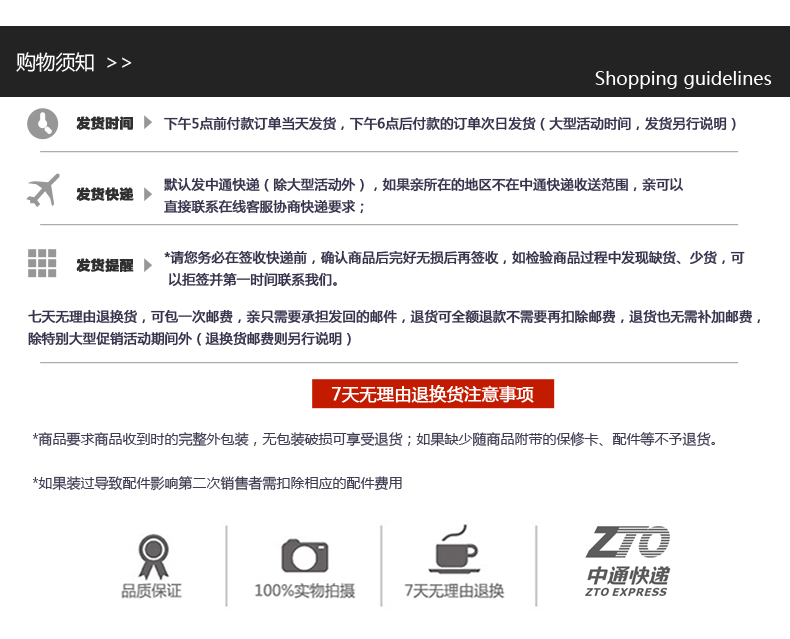
Task: Click the clock icon beside 发货时间
Action: pos(42,123)
